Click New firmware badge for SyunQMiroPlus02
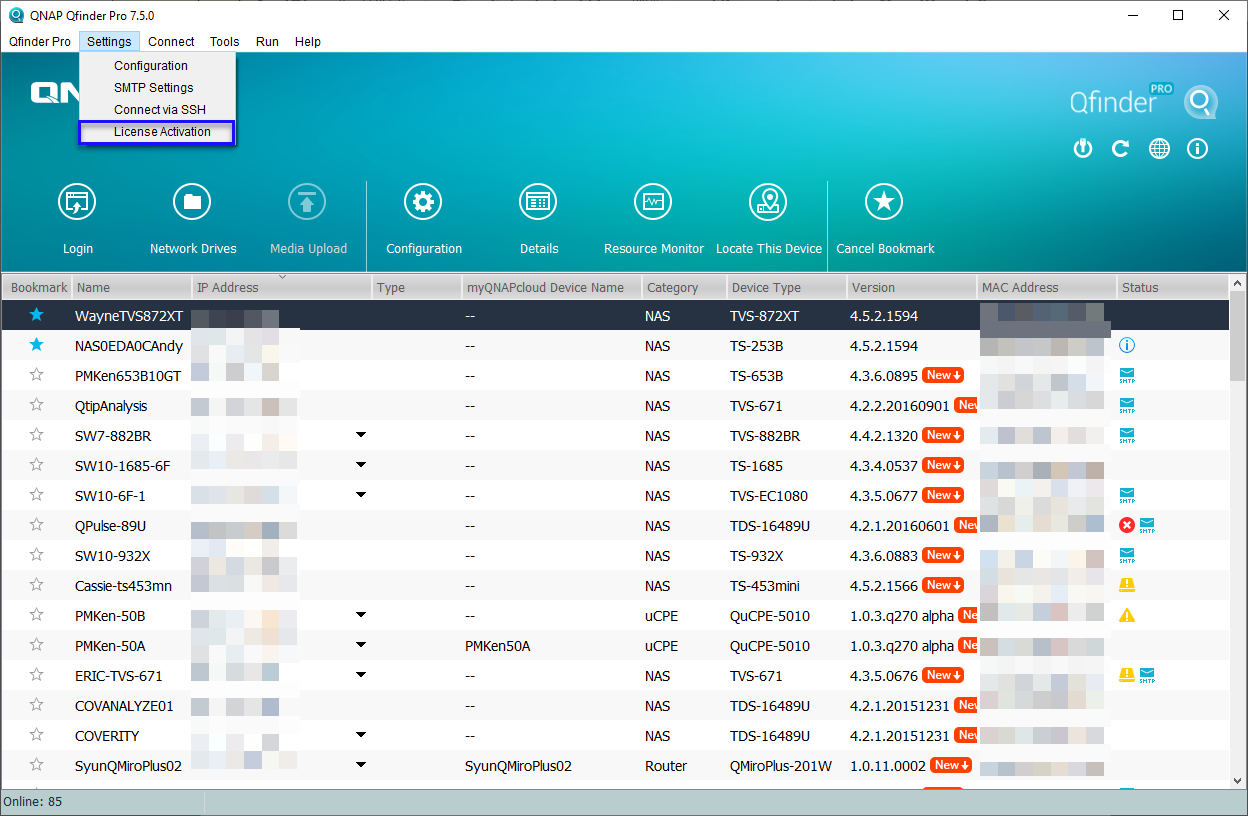 click(x=951, y=765)
